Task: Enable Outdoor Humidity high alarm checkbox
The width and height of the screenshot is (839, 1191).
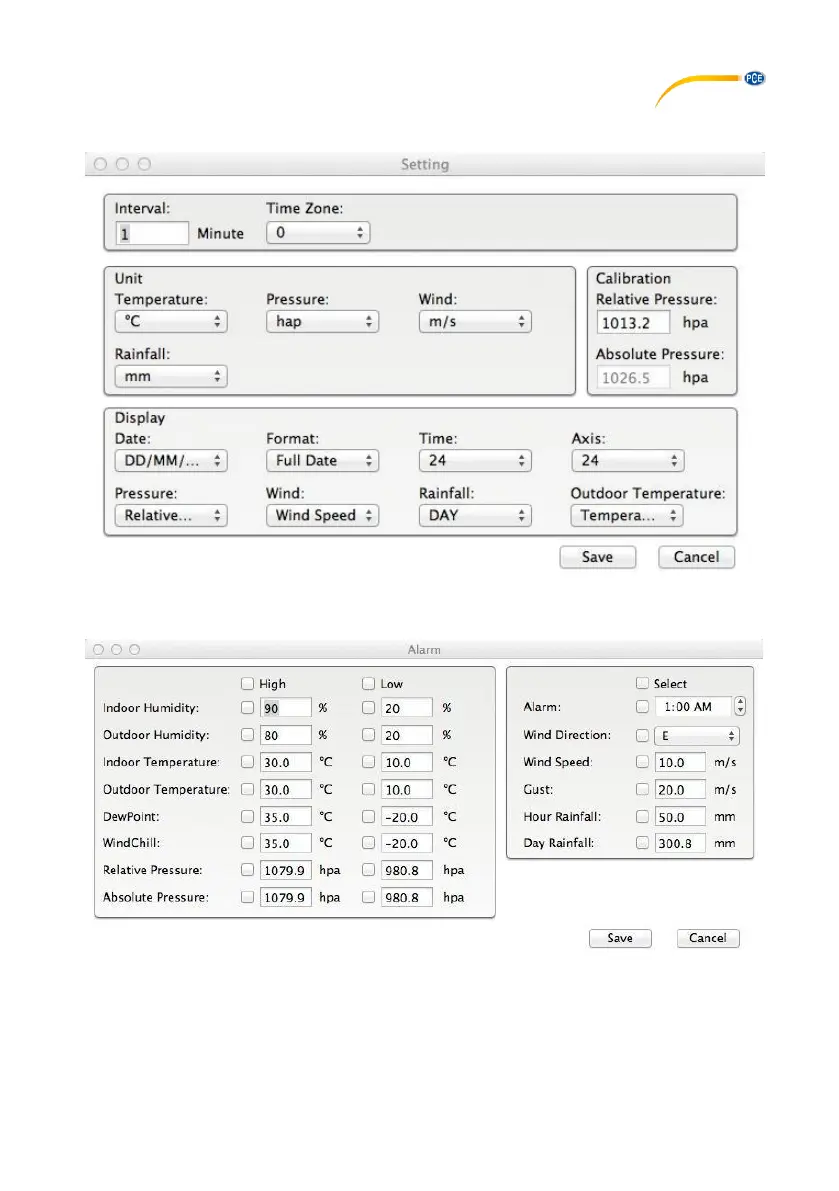Action: click(248, 735)
